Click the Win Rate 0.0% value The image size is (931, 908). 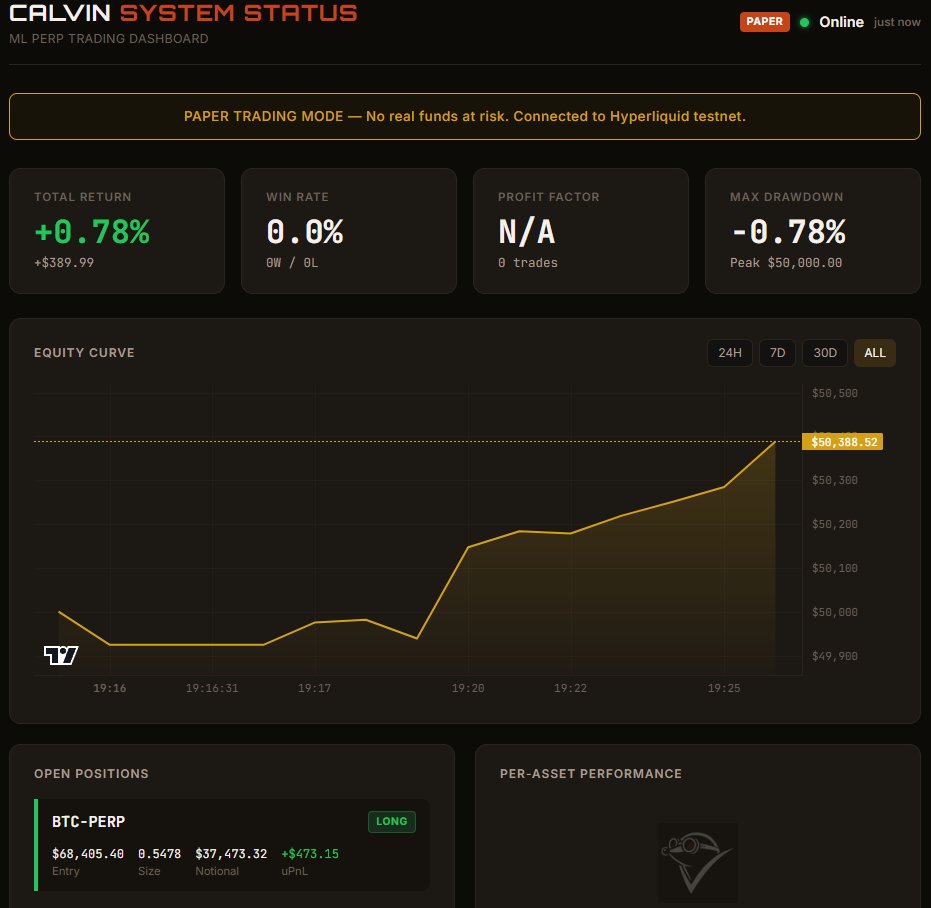(305, 232)
